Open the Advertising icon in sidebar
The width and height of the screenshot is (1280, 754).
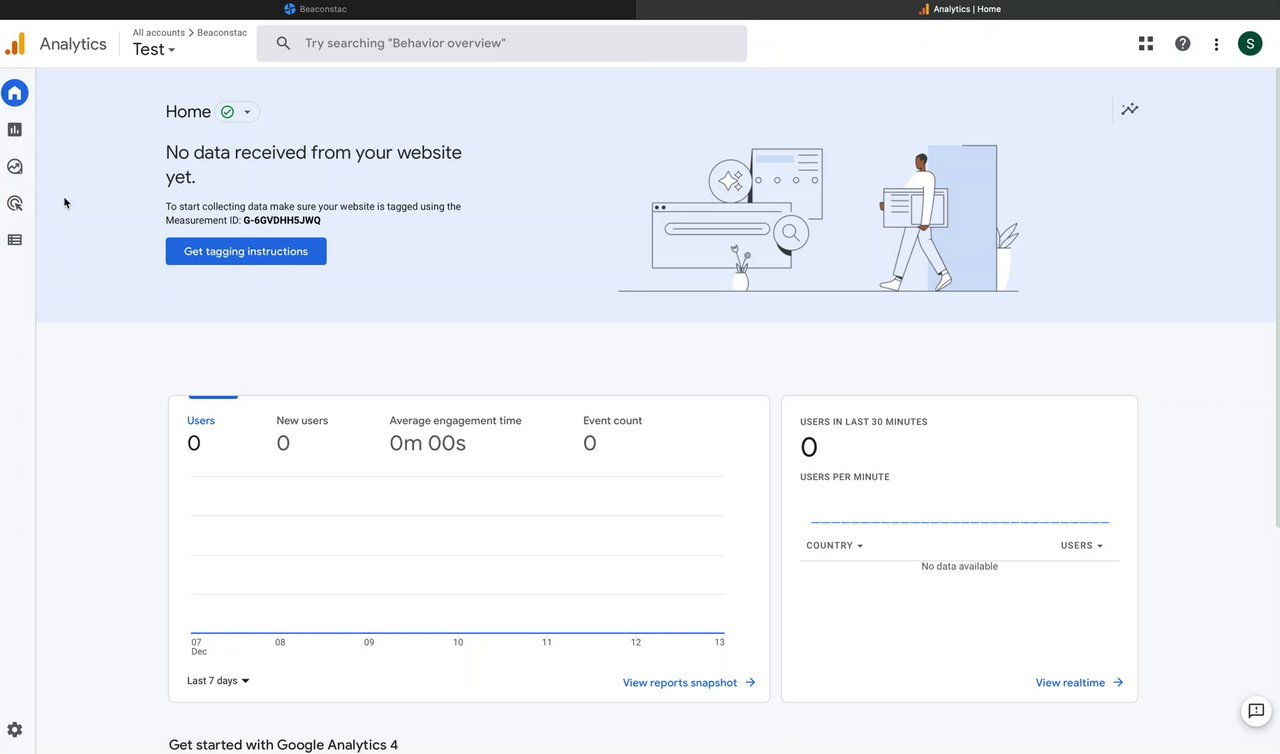coord(15,203)
